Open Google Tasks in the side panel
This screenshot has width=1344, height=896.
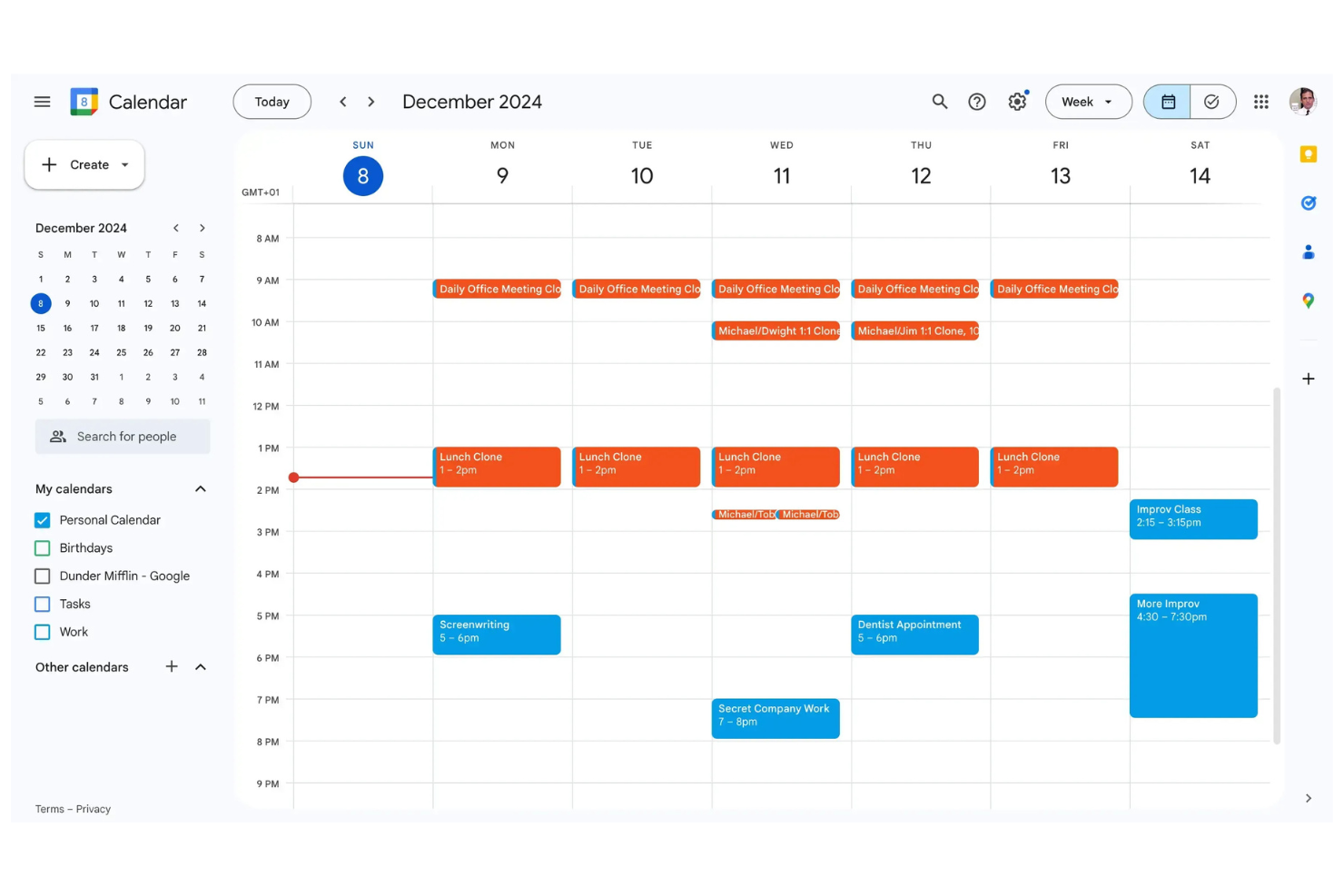pos(1308,203)
